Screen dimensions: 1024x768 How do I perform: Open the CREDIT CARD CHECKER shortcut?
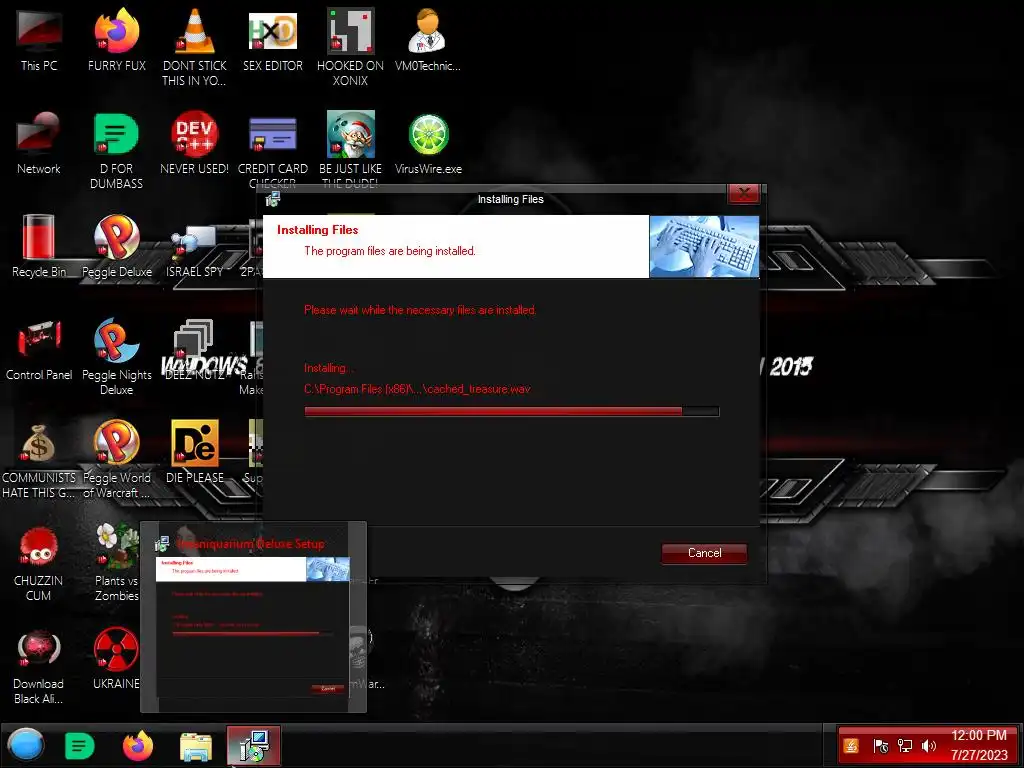point(273,149)
